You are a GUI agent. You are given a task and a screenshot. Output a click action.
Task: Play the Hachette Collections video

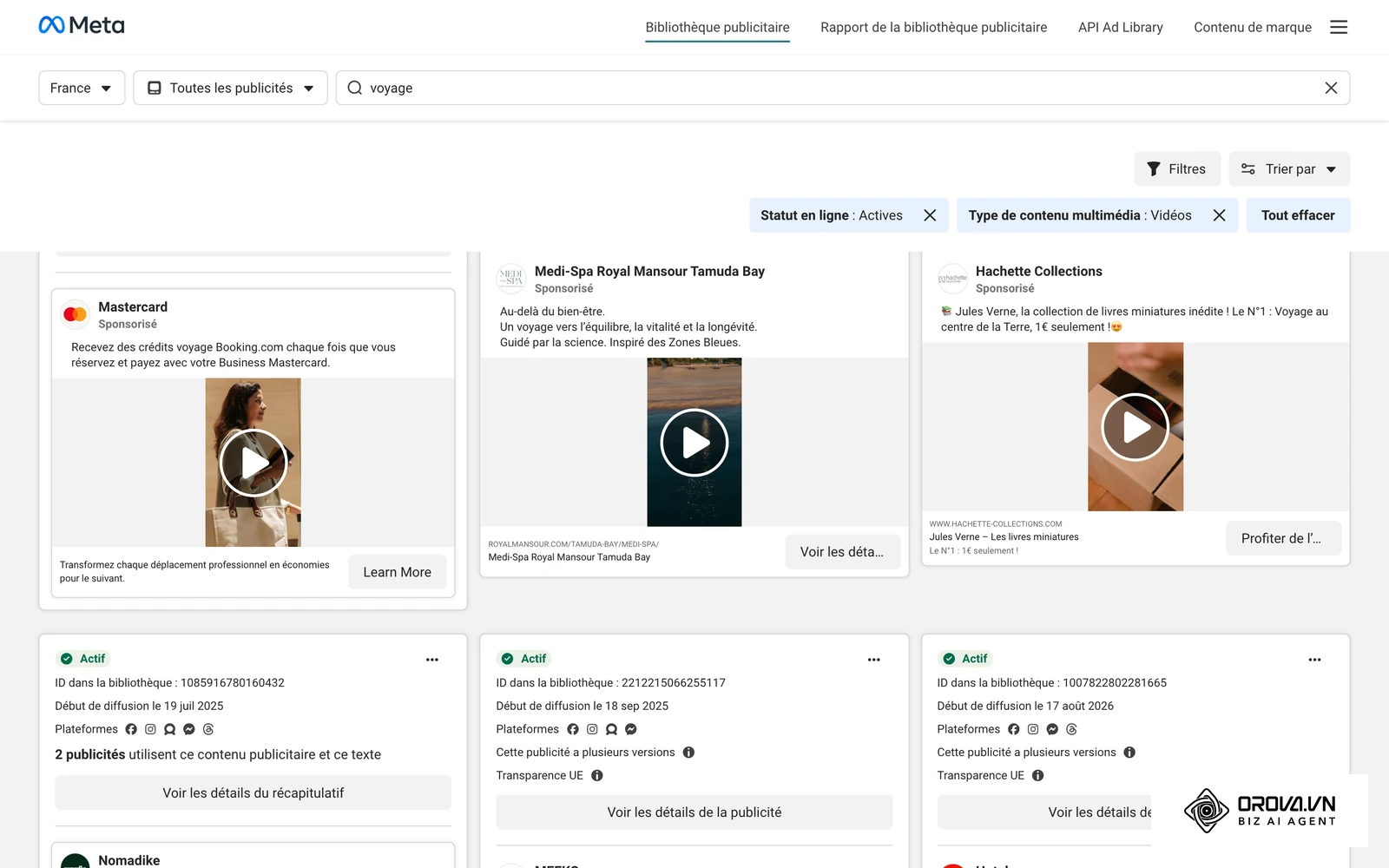(1136, 427)
